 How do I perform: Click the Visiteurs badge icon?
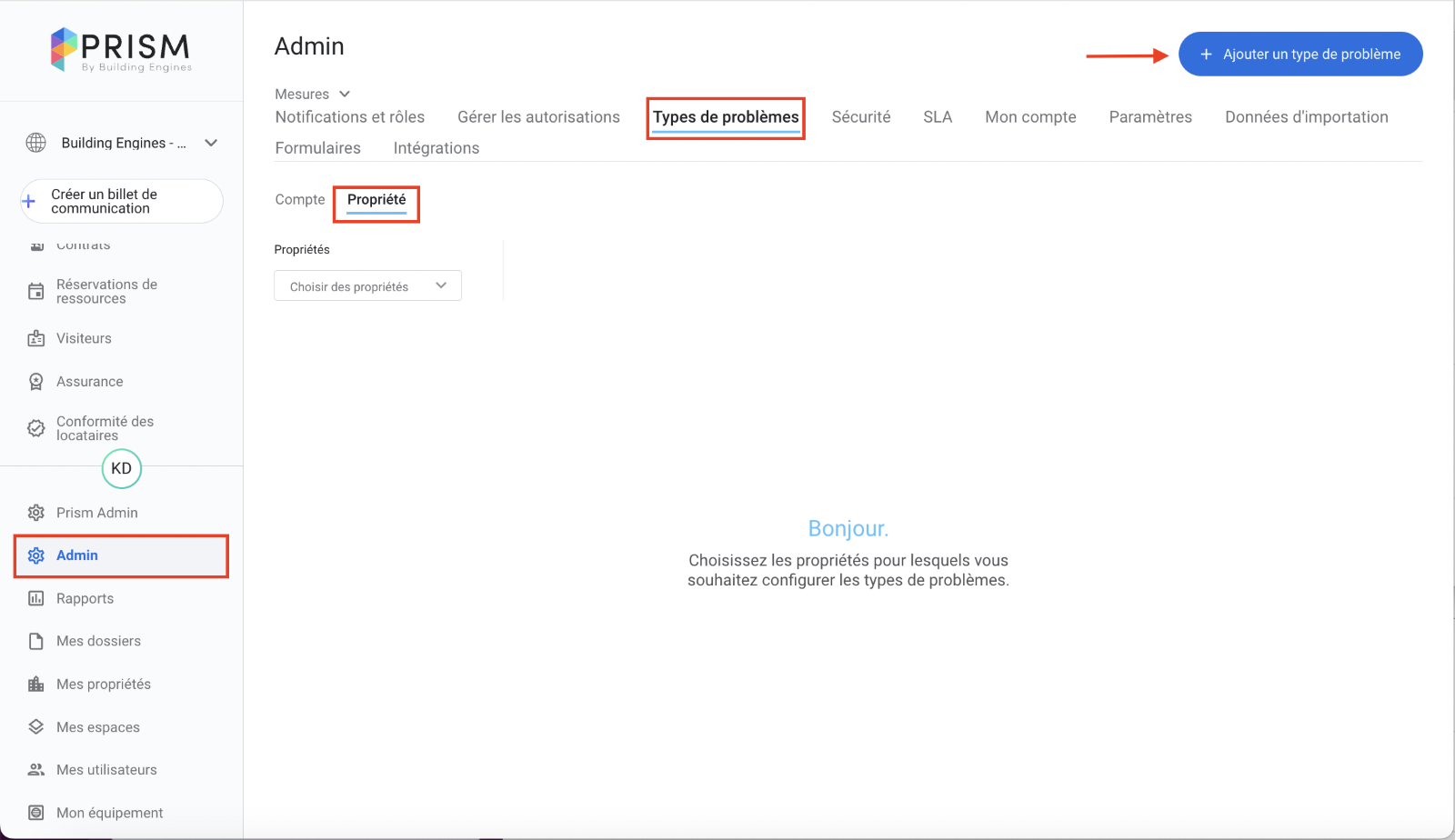36,338
